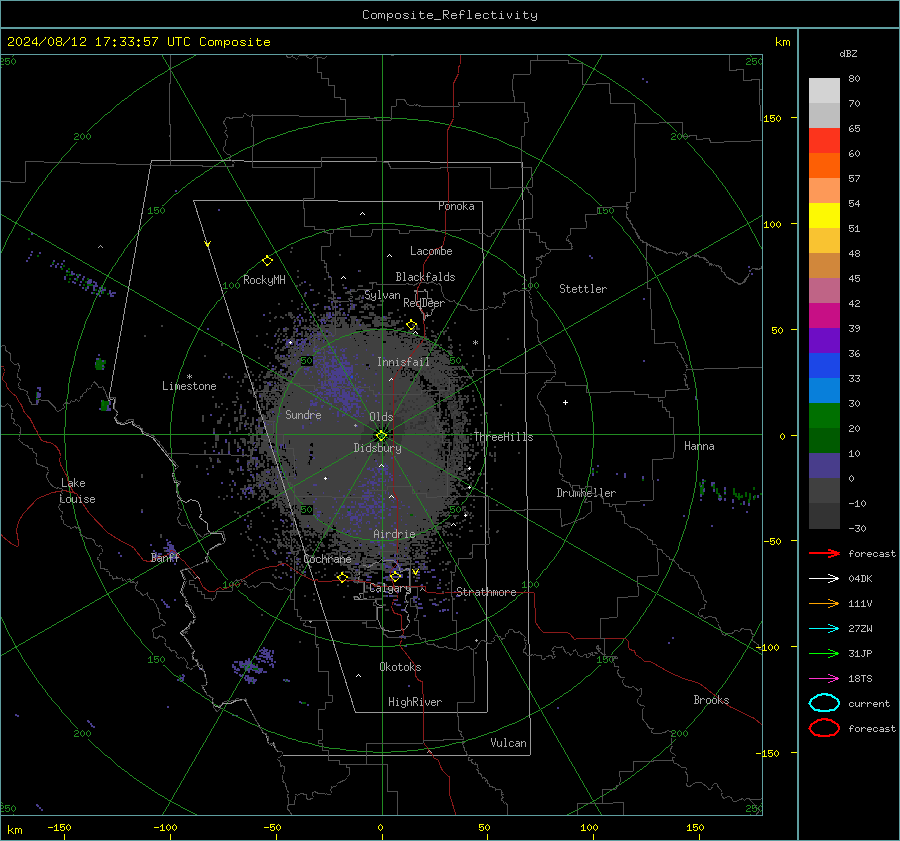Image resolution: width=900 pixels, height=841 pixels.
Task: Click yellow diamond marker above Calgary label
Action: pos(395,576)
